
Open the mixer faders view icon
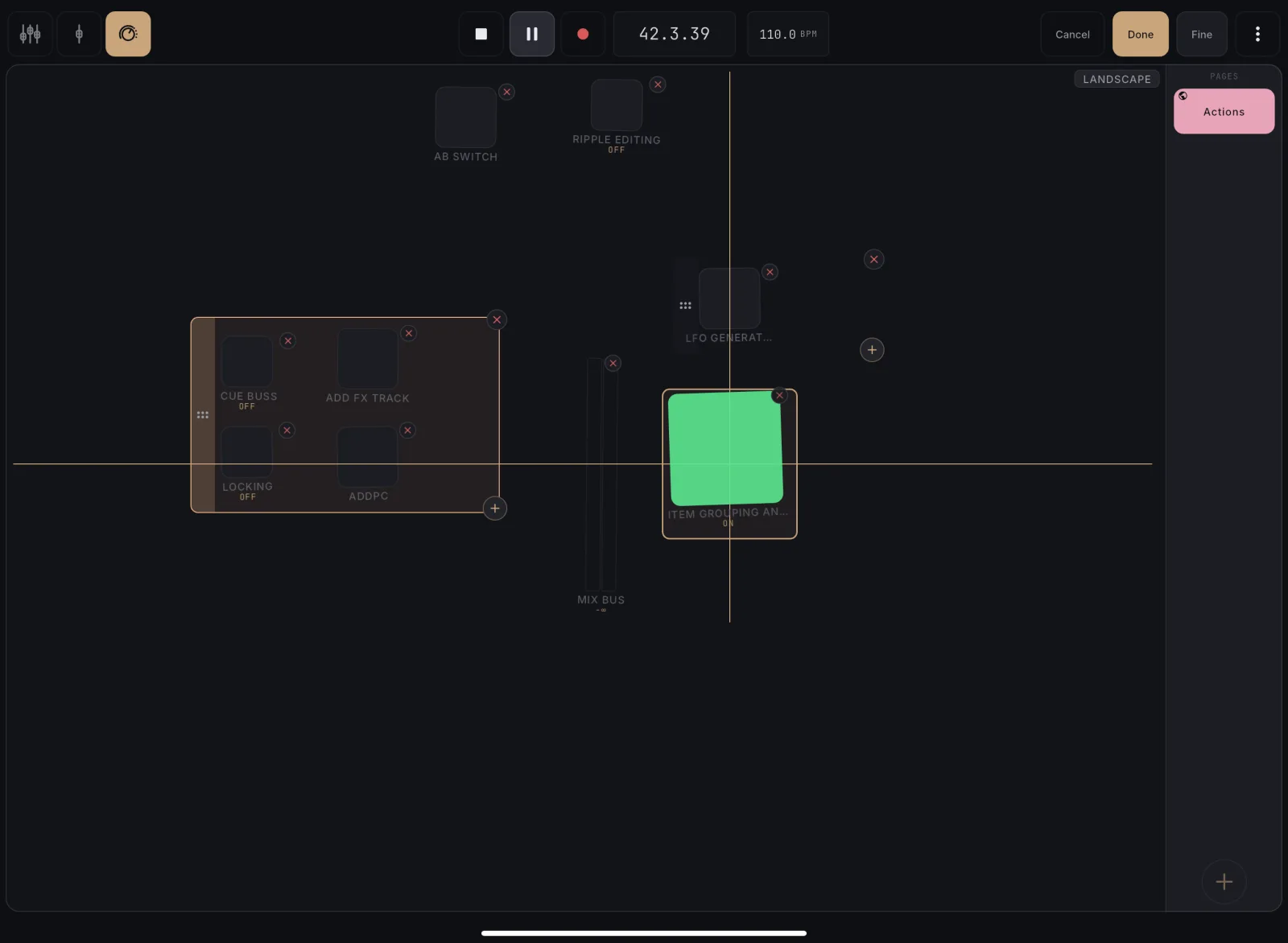pyautogui.click(x=30, y=34)
